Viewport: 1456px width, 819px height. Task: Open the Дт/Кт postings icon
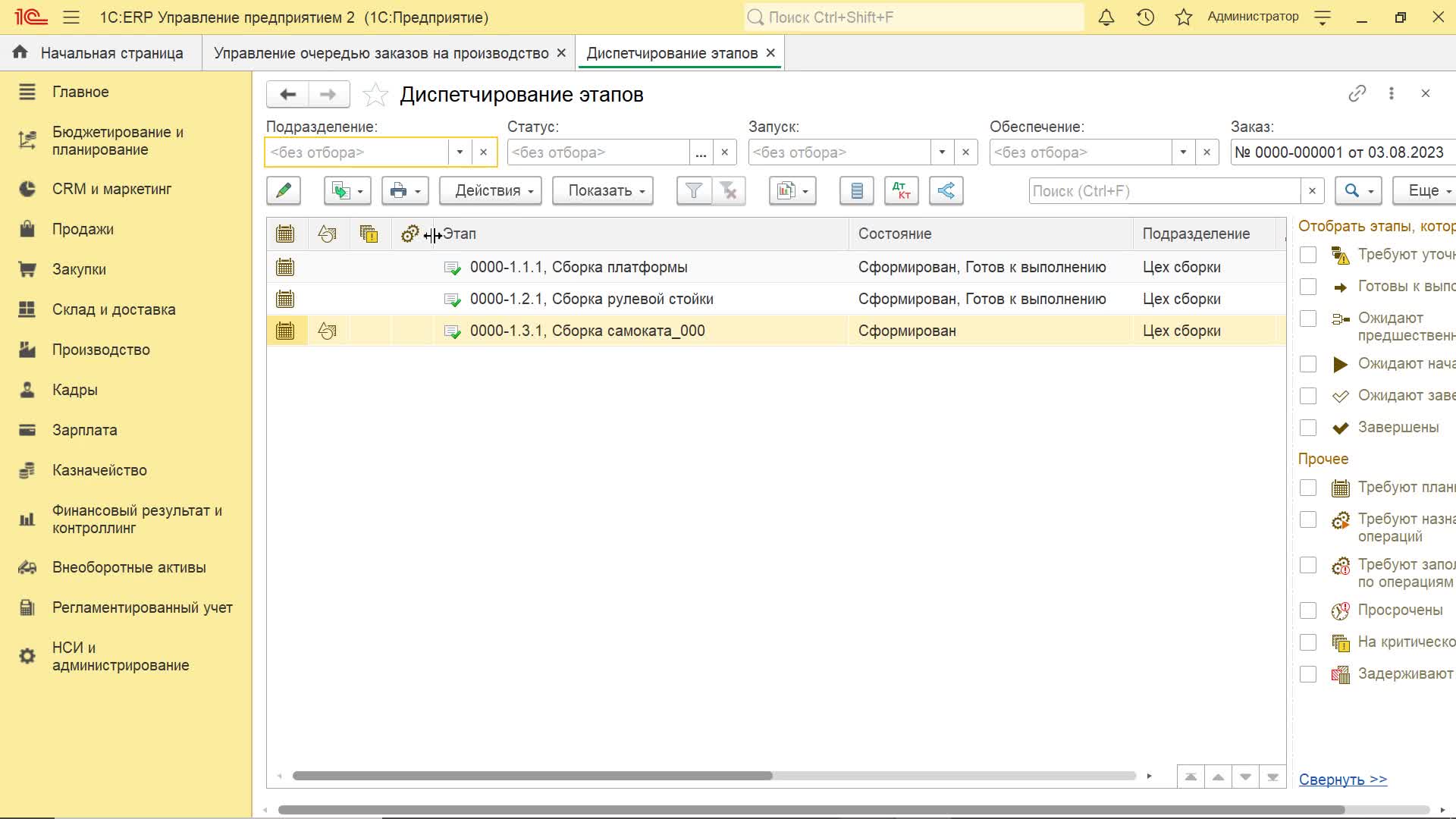[902, 190]
